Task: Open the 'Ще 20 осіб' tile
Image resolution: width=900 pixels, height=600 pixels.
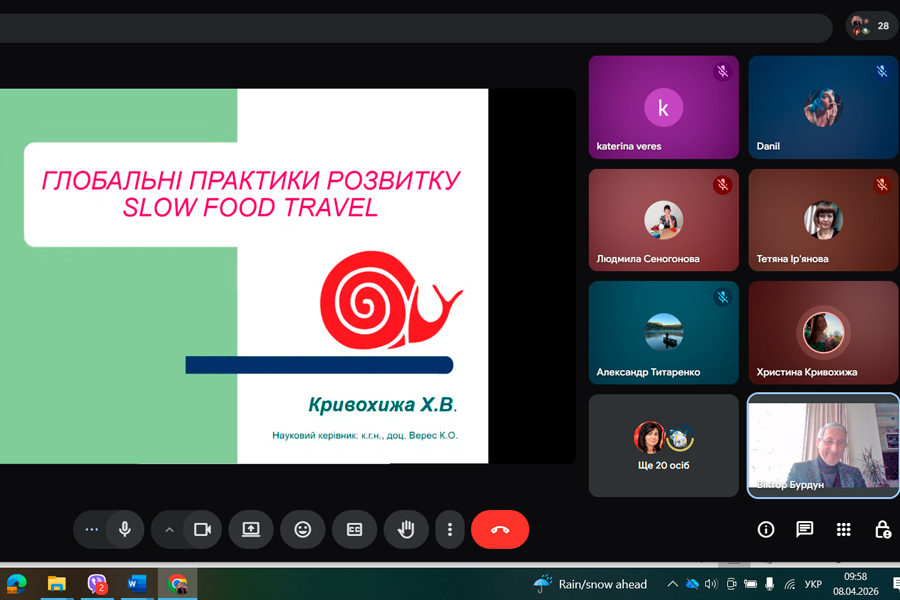Action: point(664,446)
